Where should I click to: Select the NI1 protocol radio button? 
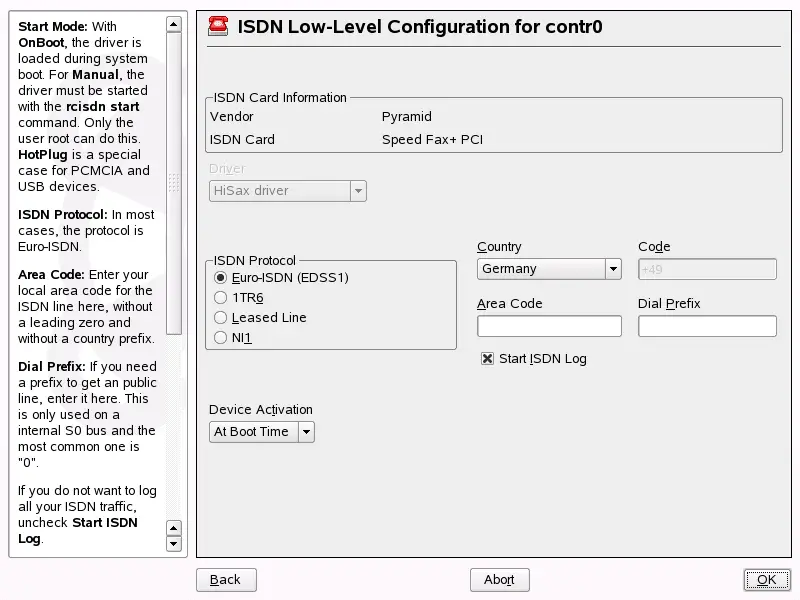point(221,338)
